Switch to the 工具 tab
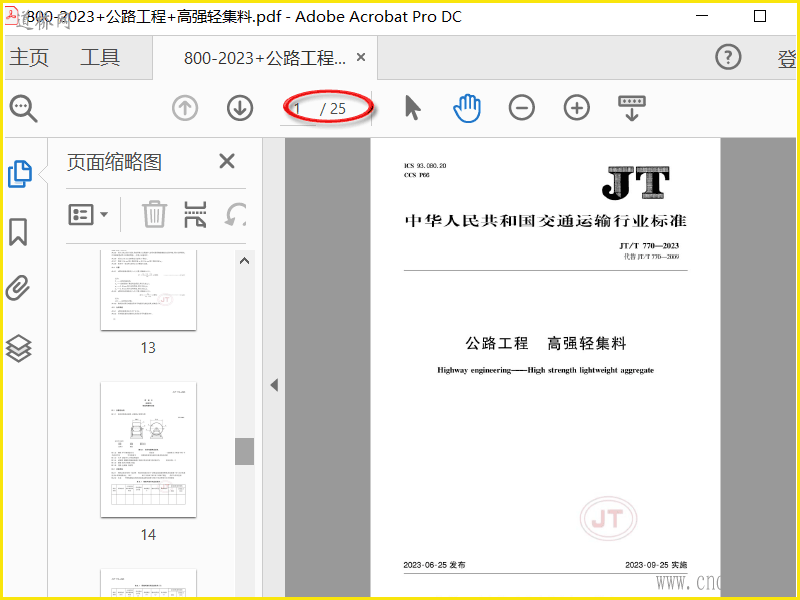Image resolution: width=800 pixels, height=600 pixels. pos(100,57)
